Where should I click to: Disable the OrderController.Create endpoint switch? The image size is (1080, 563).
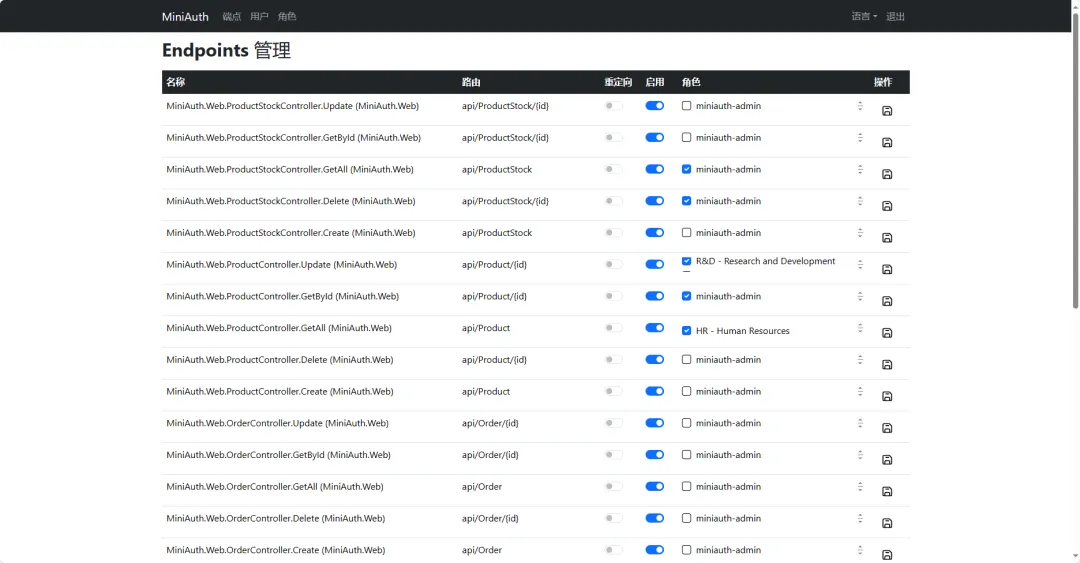click(x=654, y=549)
